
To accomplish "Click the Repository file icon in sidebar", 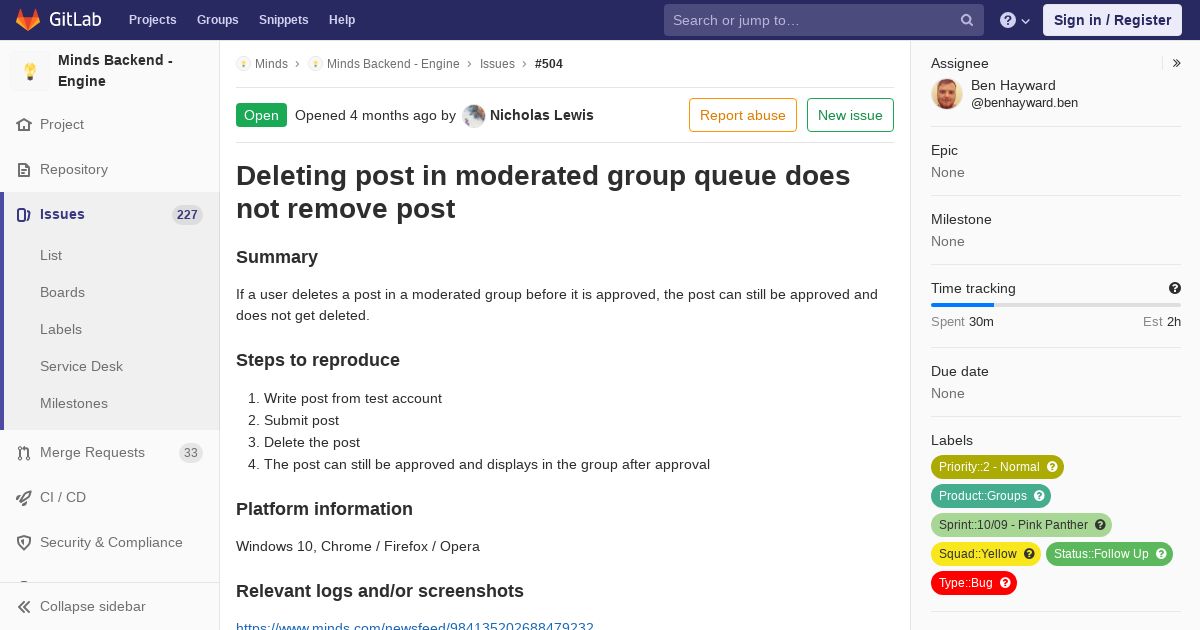I will (x=24, y=170).
